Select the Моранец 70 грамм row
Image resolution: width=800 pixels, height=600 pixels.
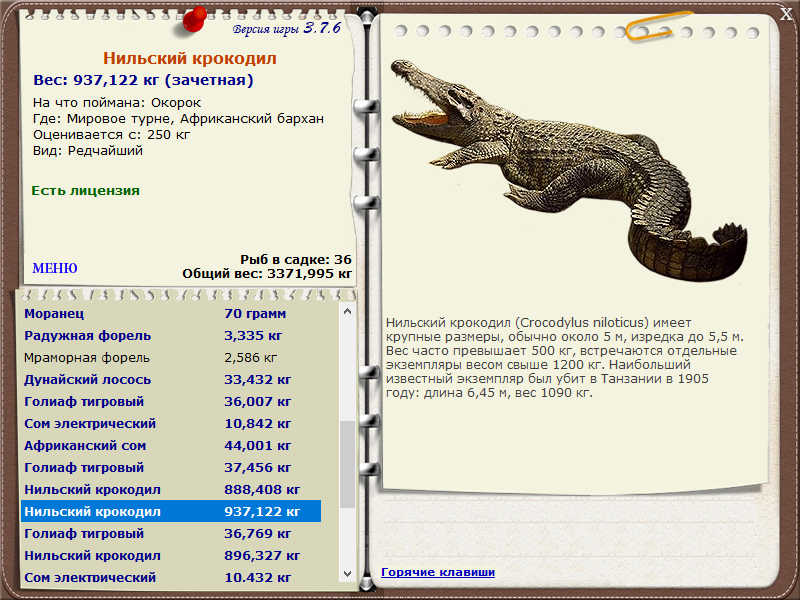pos(171,314)
